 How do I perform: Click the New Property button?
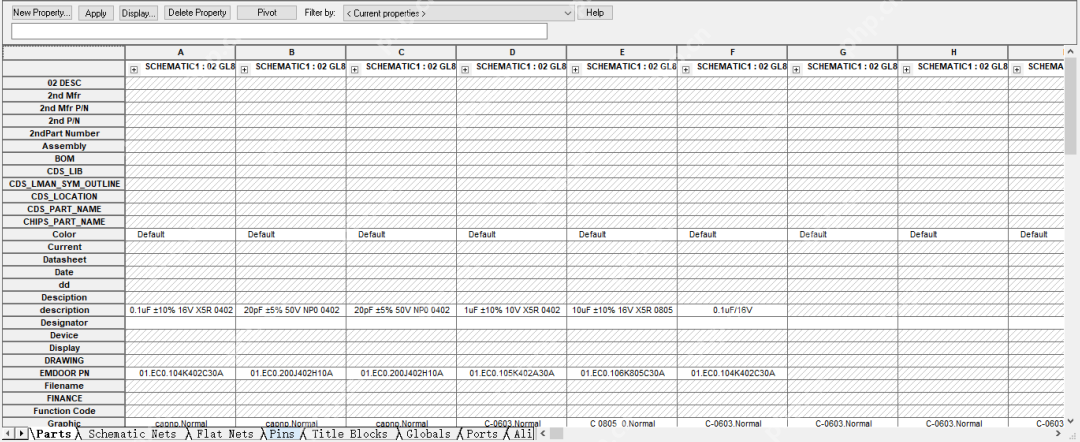[x=41, y=13]
